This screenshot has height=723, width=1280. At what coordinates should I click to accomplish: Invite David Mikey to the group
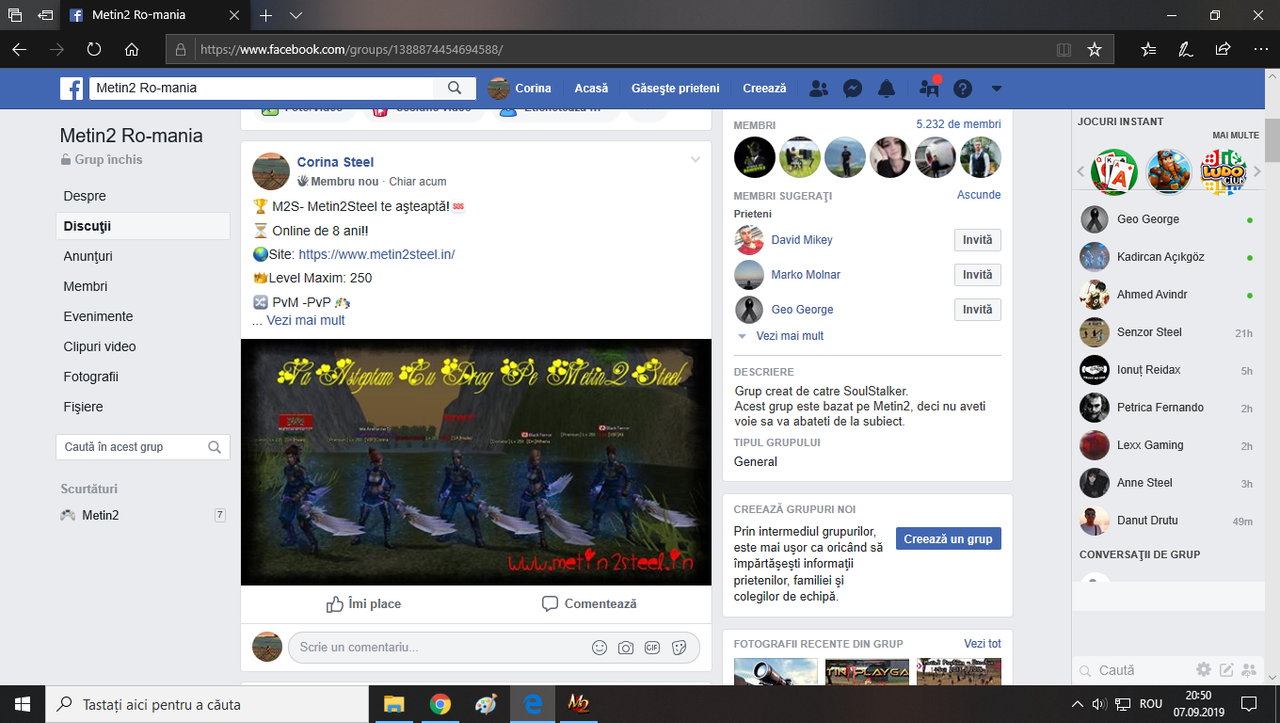tap(977, 240)
